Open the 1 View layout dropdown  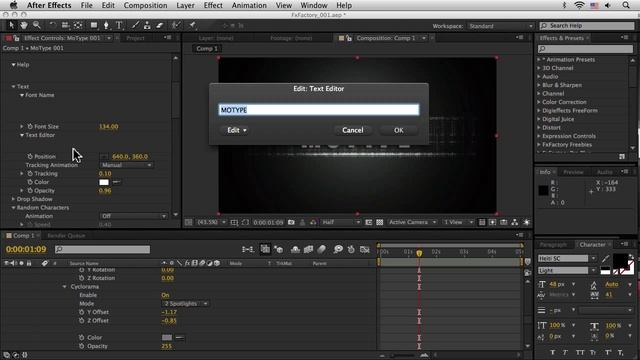pyautogui.click(x=458, y=222)
